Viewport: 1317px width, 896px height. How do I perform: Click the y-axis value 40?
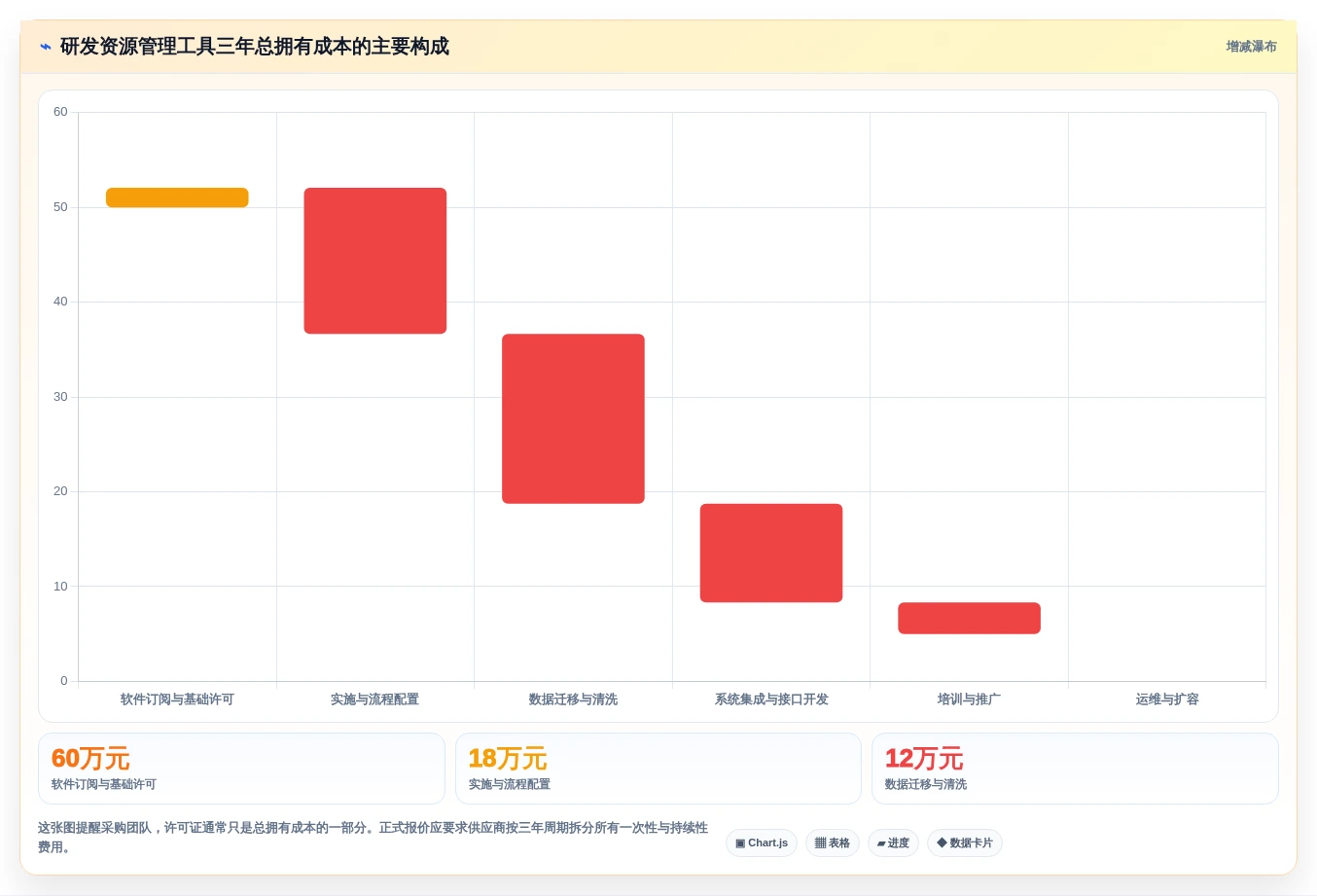60,302
